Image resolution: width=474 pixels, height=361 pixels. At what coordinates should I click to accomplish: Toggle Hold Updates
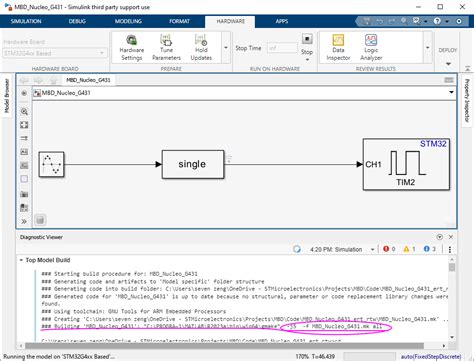pyautogui.click(x=201, y=48)
